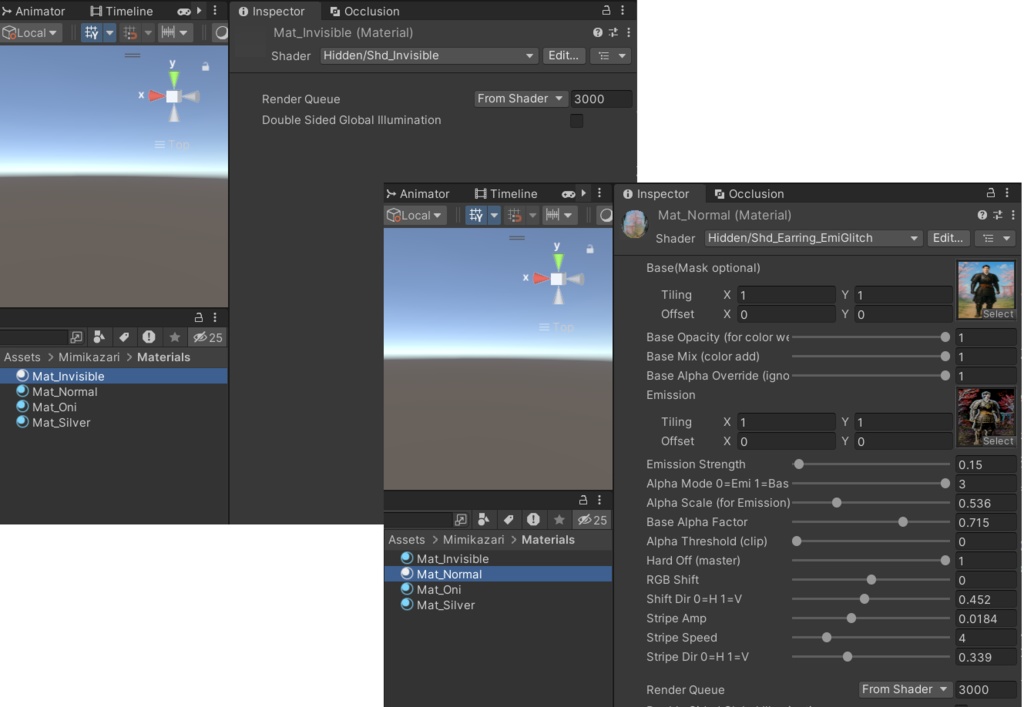Lock the front window Inspector
Image resolution: width=1024 pixels, height=707 pixels.
991,193
